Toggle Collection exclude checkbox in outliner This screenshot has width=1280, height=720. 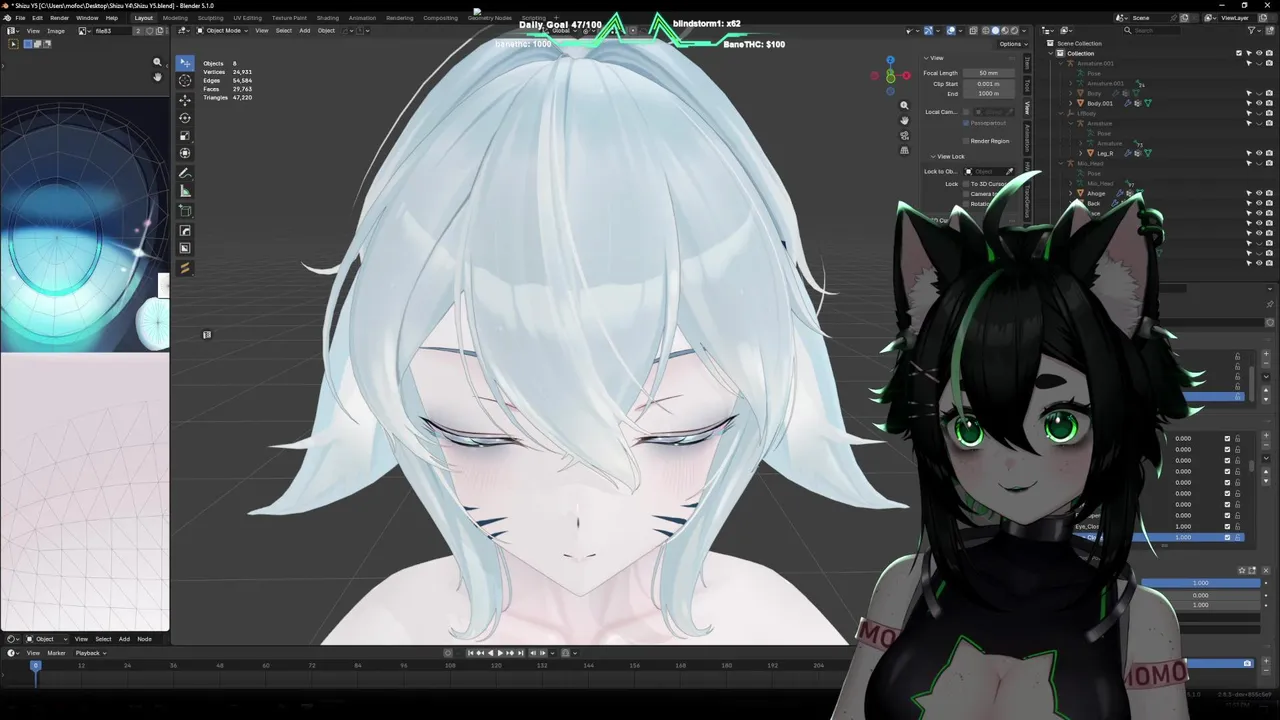[x=1239, y=53]
